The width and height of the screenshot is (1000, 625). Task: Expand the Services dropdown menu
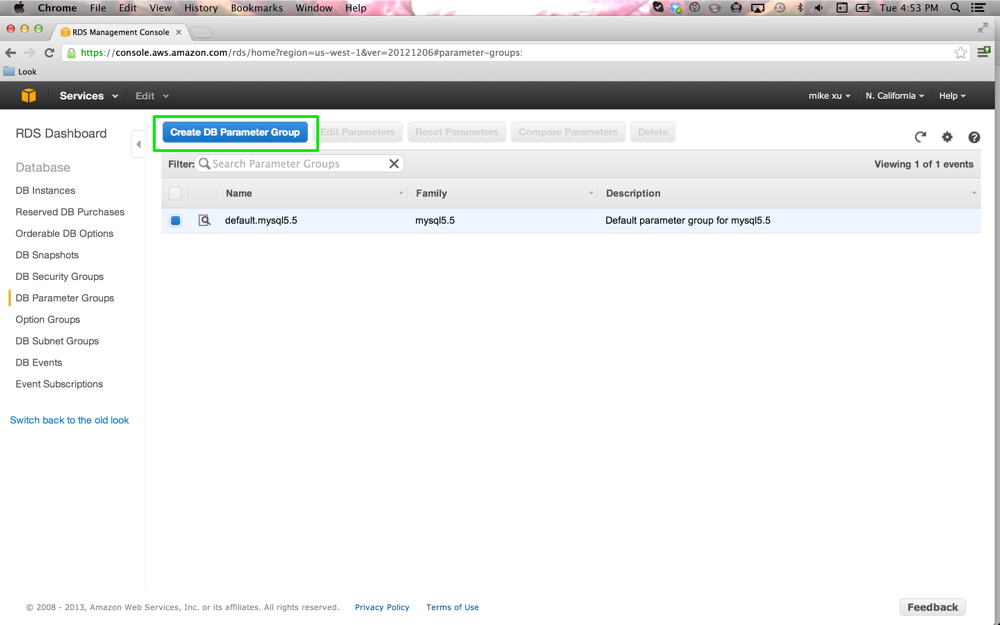point(88,96)
